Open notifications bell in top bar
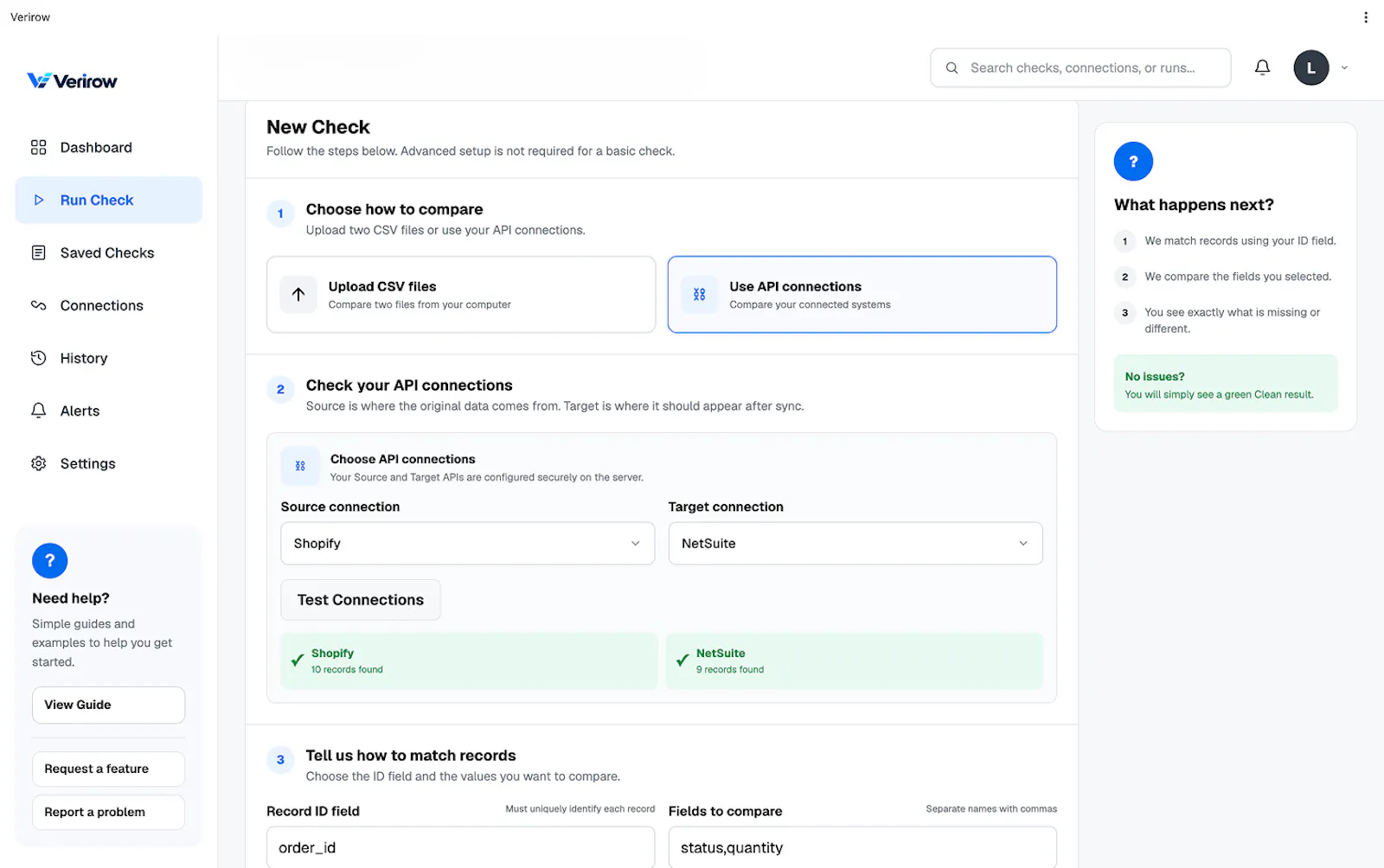Image resolution: width=1384 pixels, height=868 pixels. 1262,67
